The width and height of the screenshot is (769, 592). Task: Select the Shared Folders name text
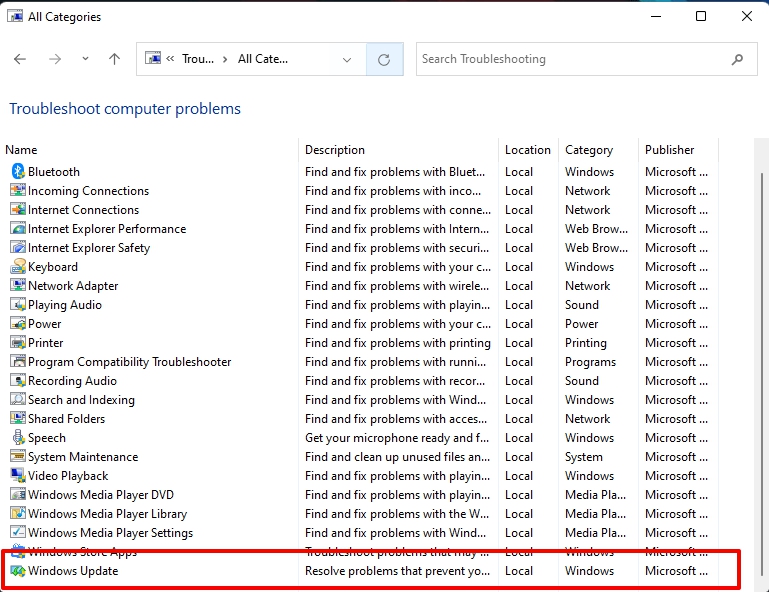point(67,419)
